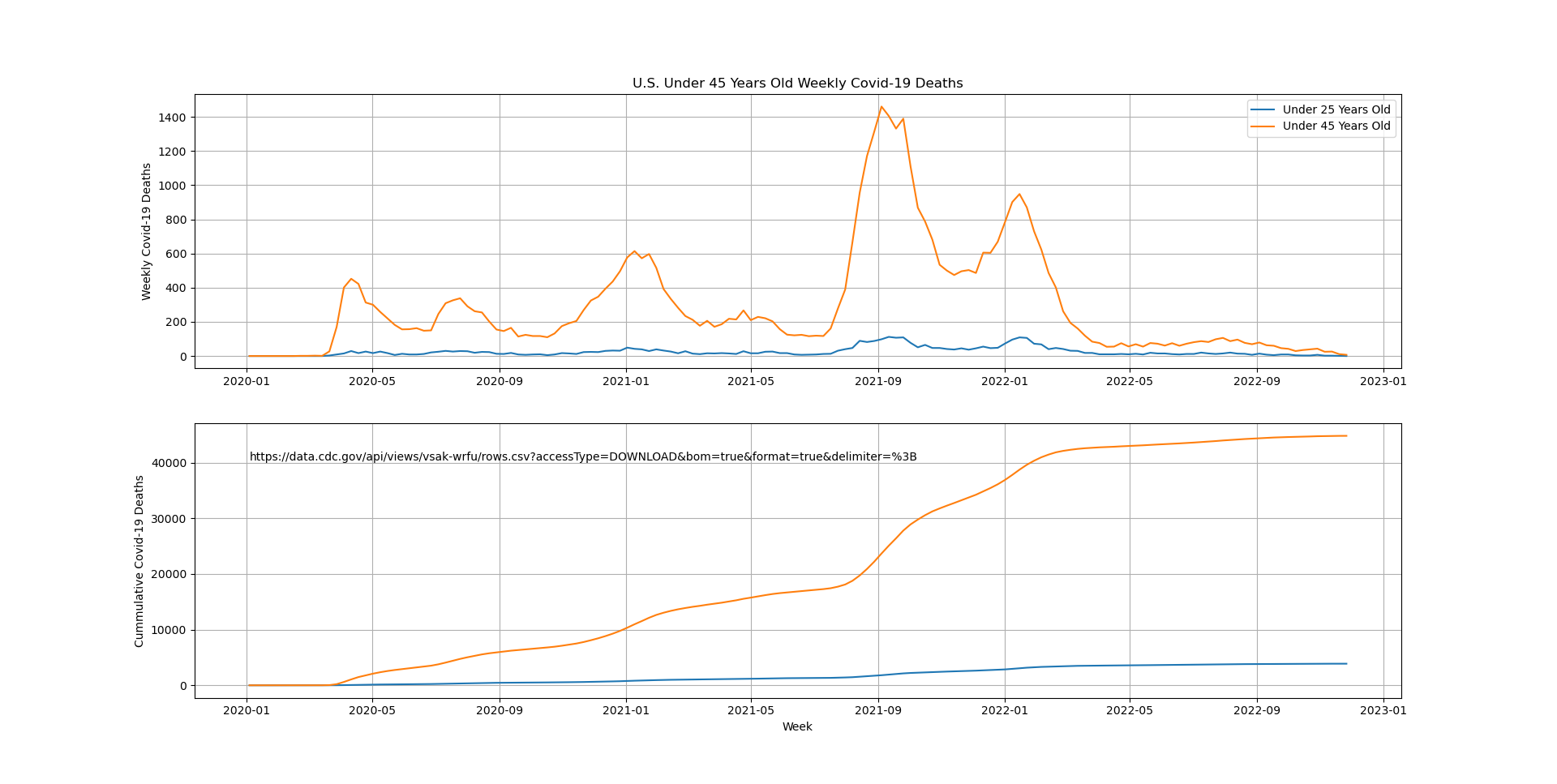Click the 2020-01 tick label under the weekly chart

coord(247,381)
